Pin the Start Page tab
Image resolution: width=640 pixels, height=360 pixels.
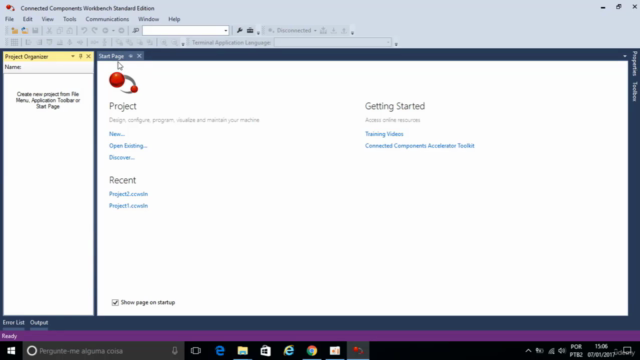(x=131, y=56)
